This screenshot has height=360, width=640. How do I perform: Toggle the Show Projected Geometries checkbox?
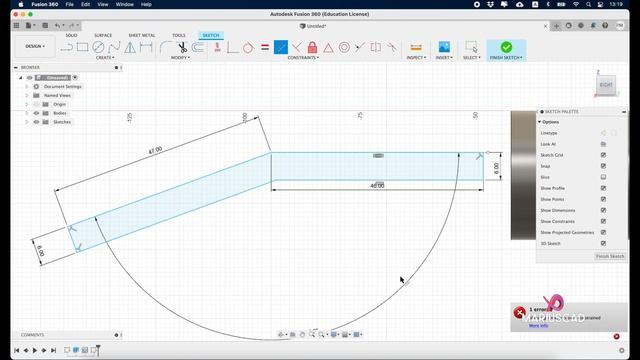[603, 232]
